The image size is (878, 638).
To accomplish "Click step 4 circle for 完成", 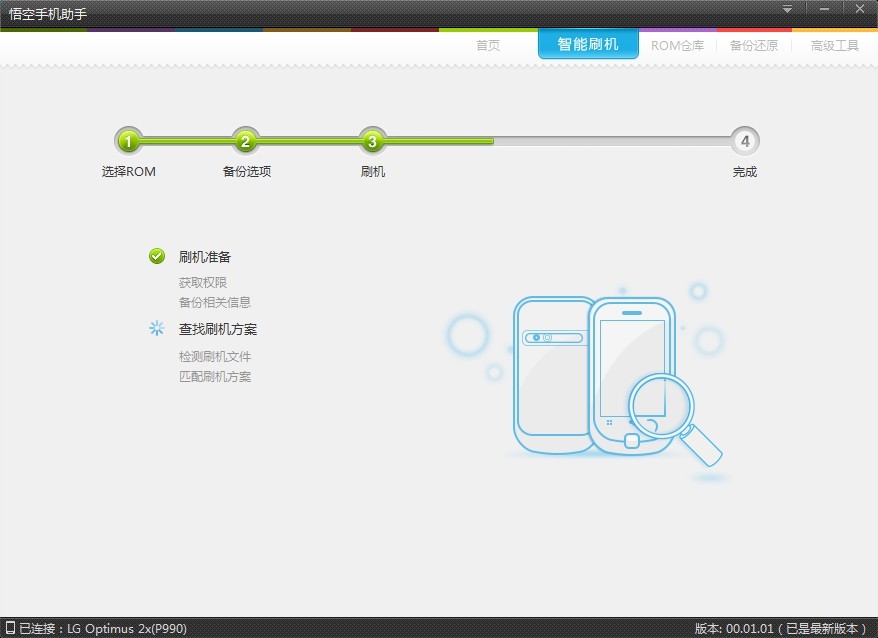I will (x=745, y=141).
